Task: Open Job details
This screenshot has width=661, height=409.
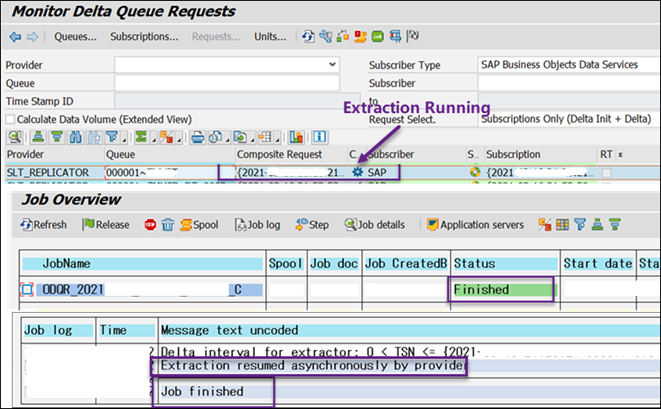Action: [375, 225]
